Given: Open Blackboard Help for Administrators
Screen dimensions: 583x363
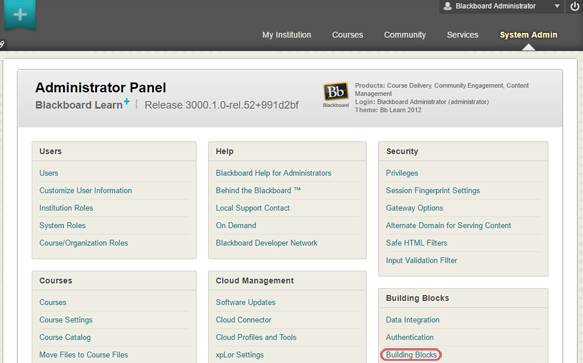Looking at the screenshot, I should point(273,173).
